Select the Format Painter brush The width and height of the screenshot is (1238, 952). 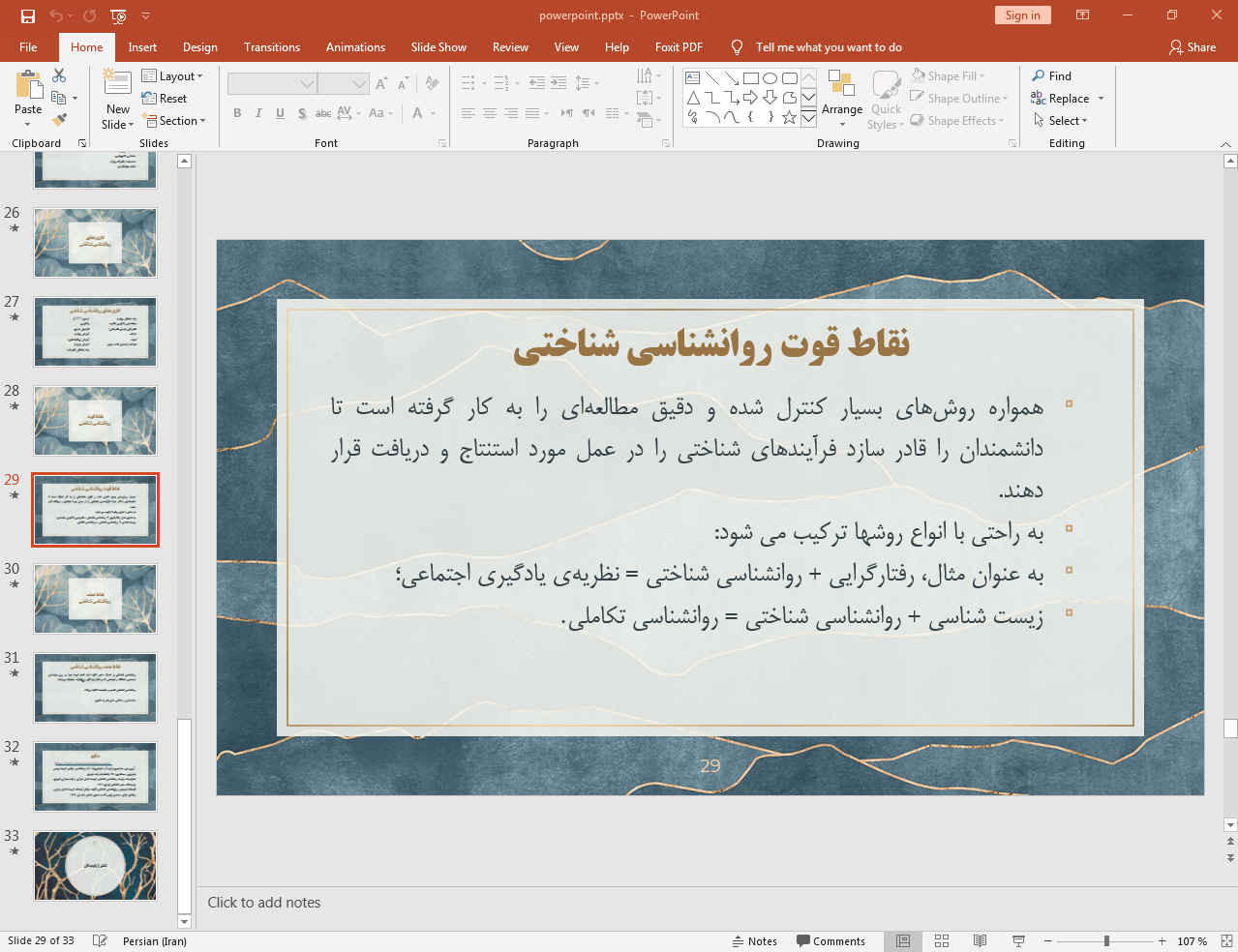(x=59, y=120)
